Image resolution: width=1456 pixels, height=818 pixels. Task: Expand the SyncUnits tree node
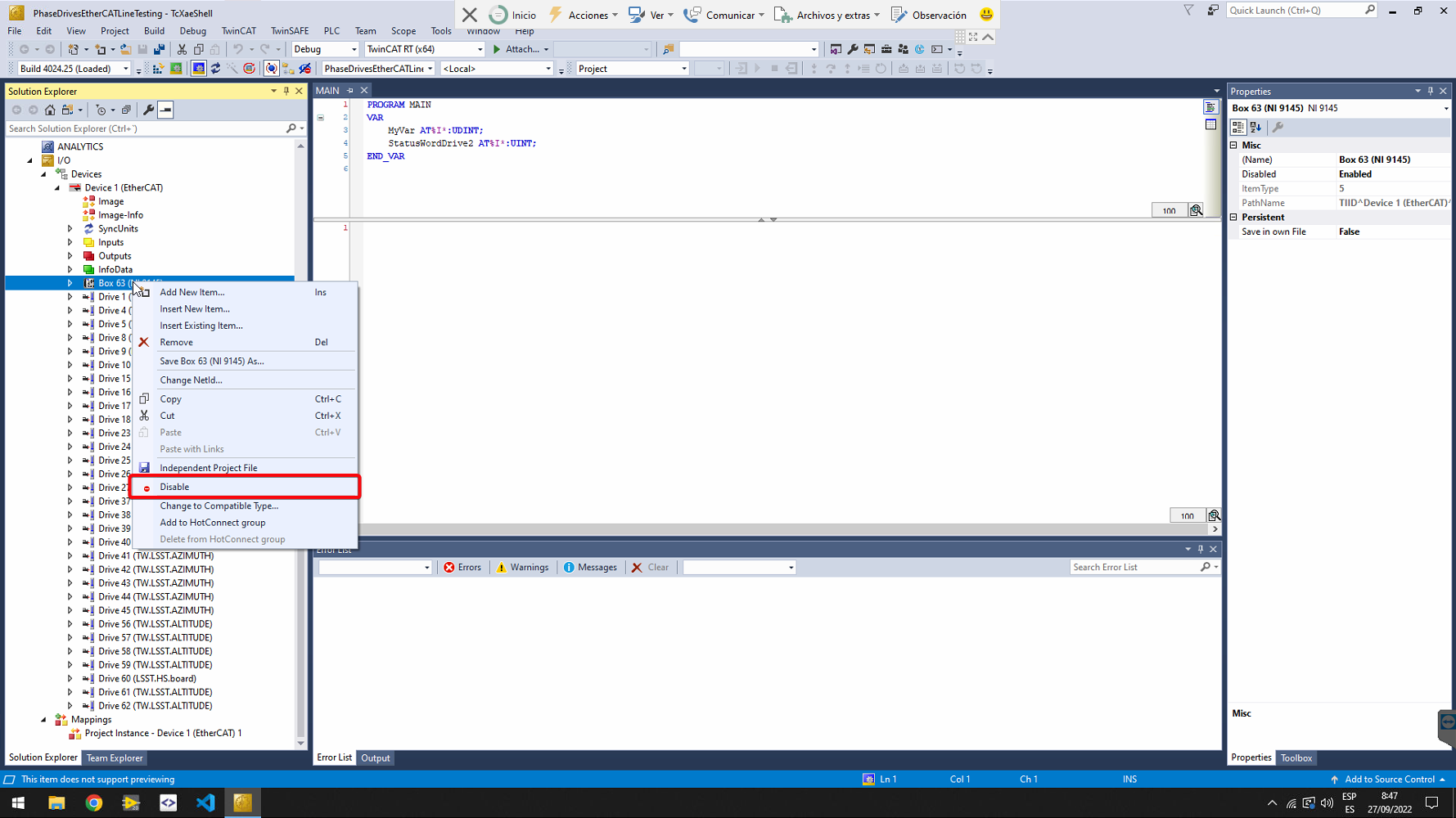coord(70,229)
